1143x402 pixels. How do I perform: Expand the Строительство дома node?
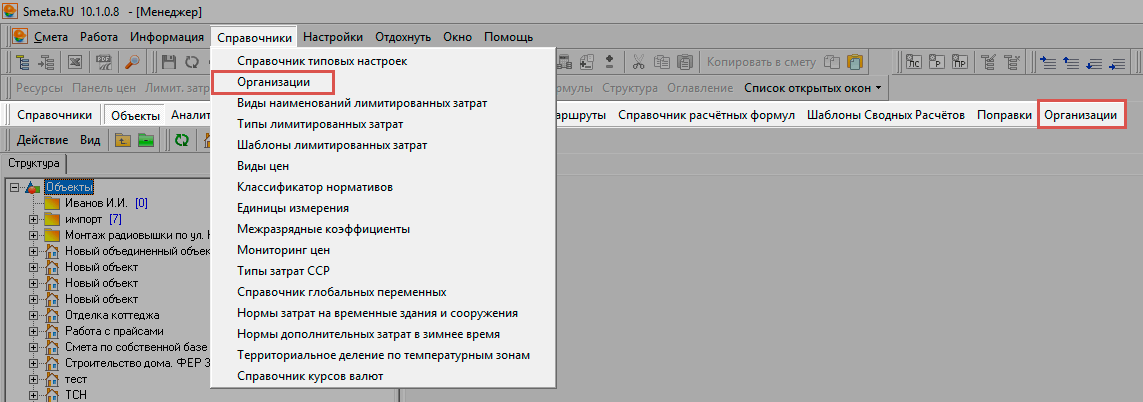coord(33,363)
